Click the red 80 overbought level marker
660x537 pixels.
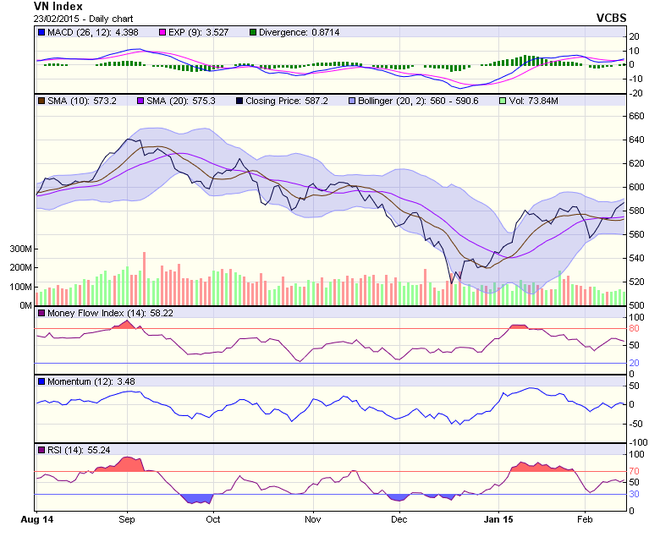[x=634, y=329]
